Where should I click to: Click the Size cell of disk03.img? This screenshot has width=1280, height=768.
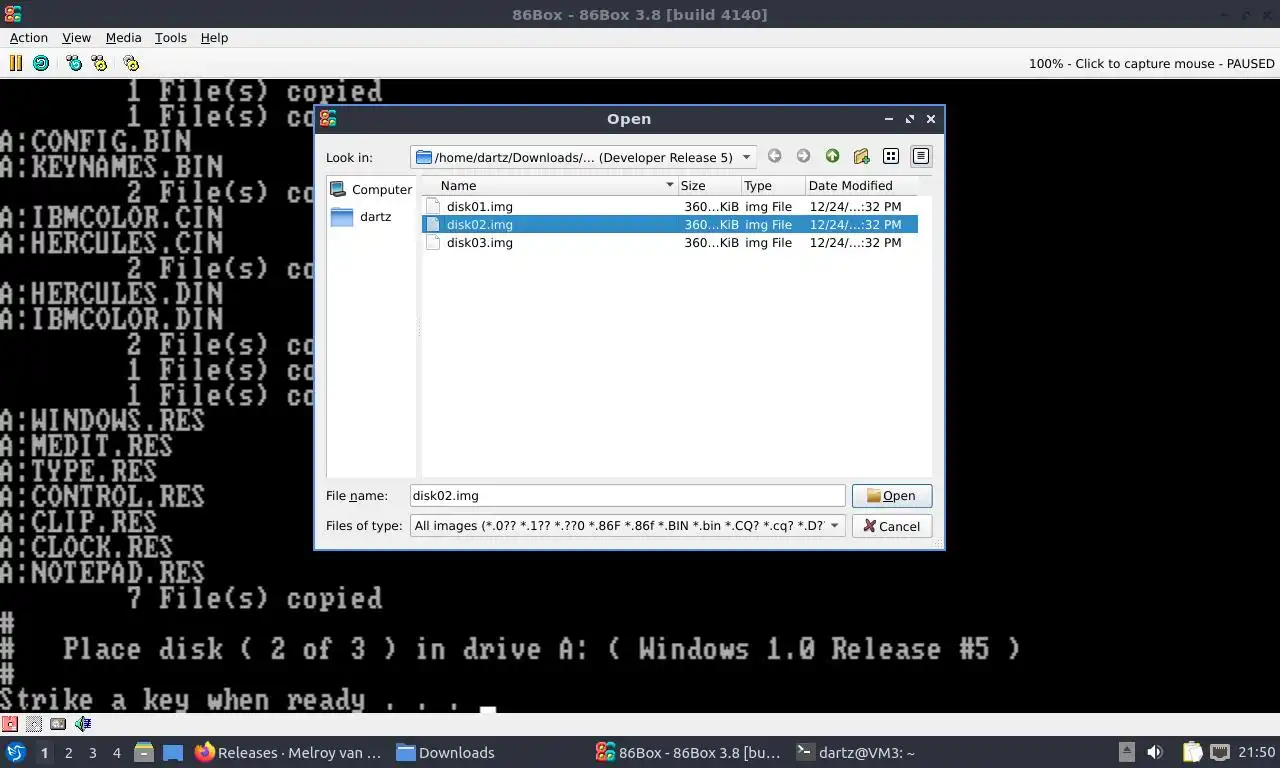(x=711, y=243)
